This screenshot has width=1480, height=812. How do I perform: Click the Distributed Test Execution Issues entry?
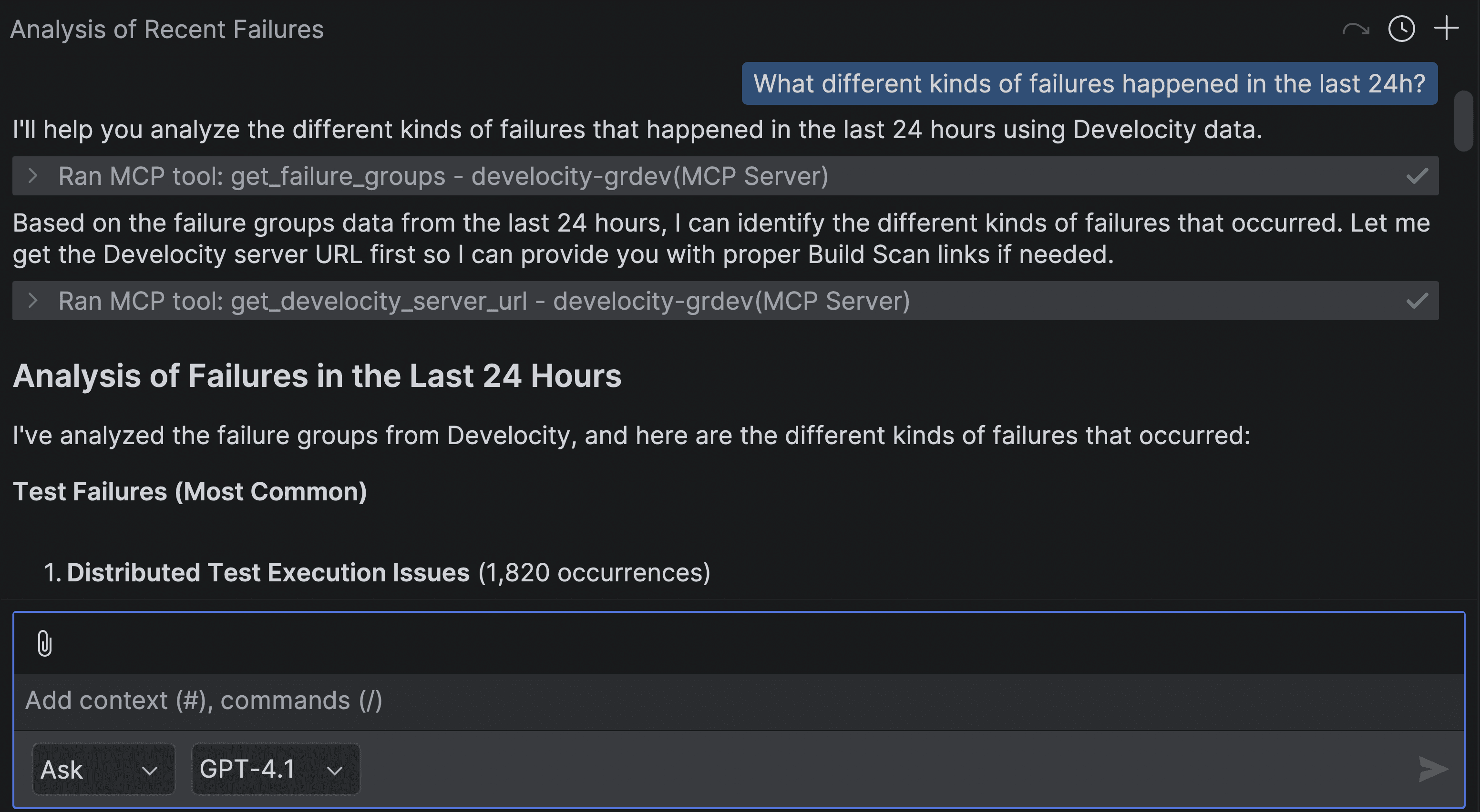point(378,572)
